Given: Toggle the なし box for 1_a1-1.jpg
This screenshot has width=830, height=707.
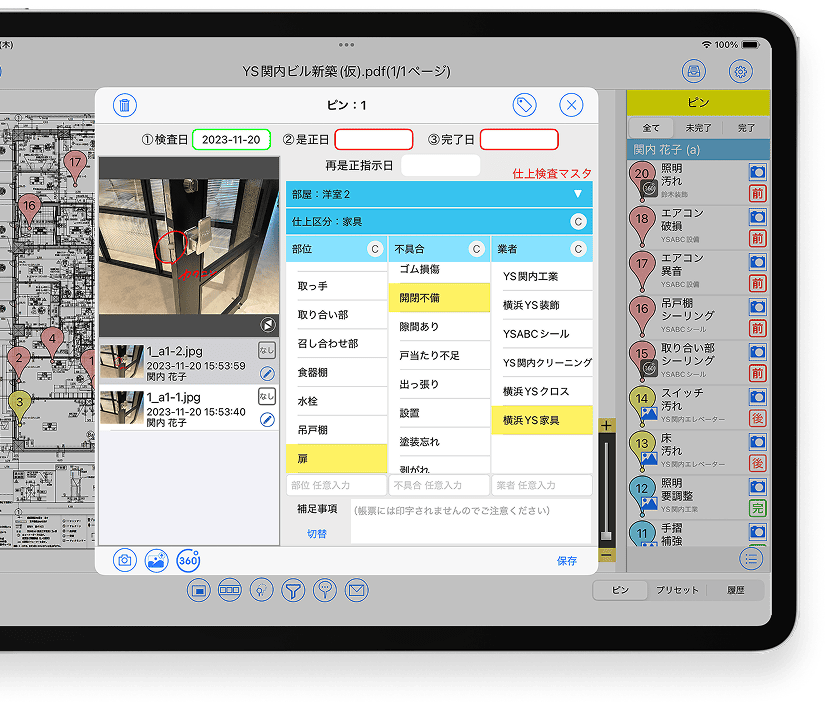Looking at the screenshot, I should [x=267, y=397].
